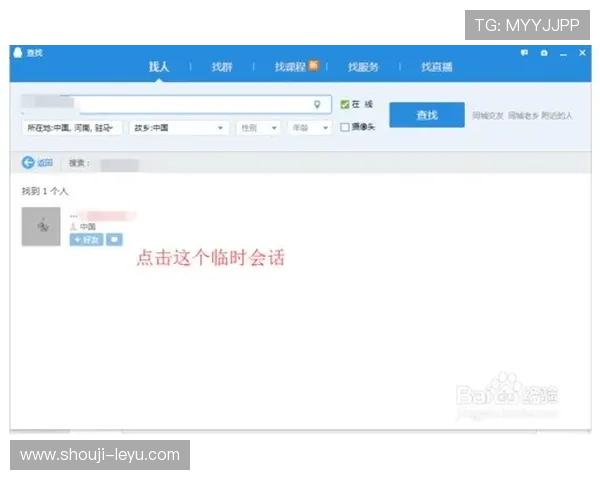Click the +好友 add friend button
Viewport: 600px width, 480px height.
point(86,240)
